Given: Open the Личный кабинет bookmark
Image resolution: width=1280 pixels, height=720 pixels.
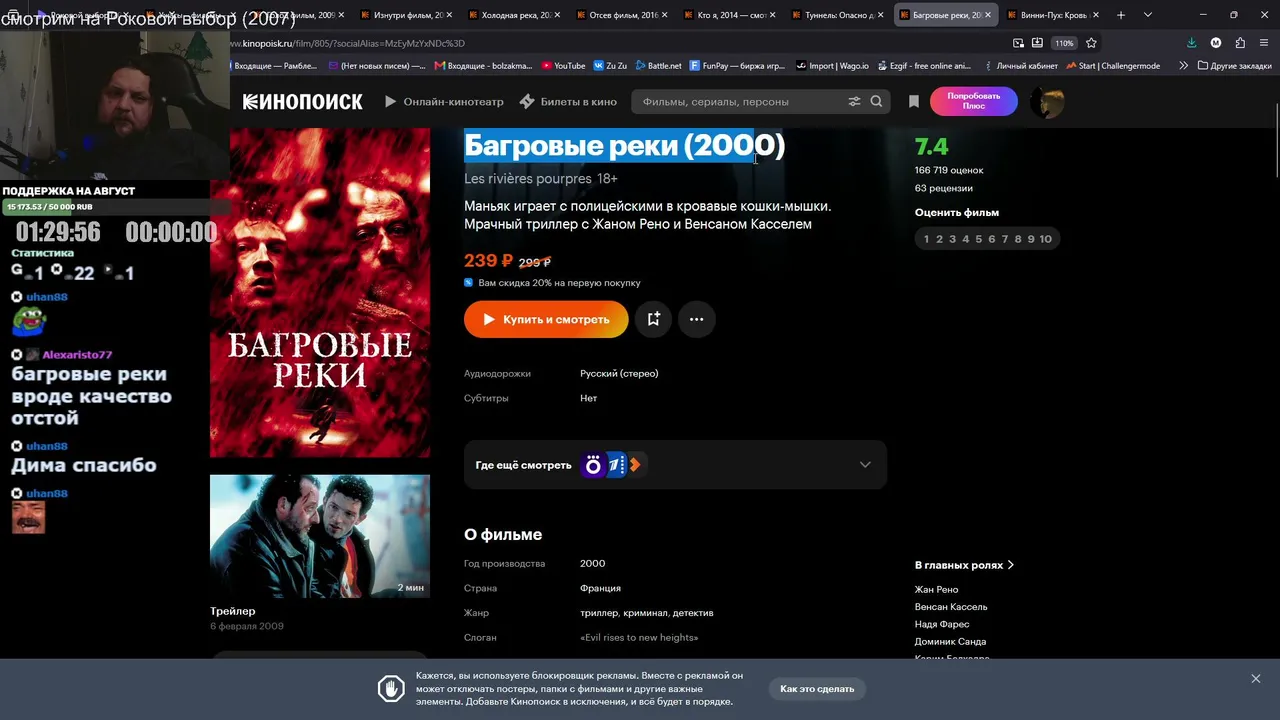Looking at the screenshot, I should pyautogui.click(x=1020, y=66).
